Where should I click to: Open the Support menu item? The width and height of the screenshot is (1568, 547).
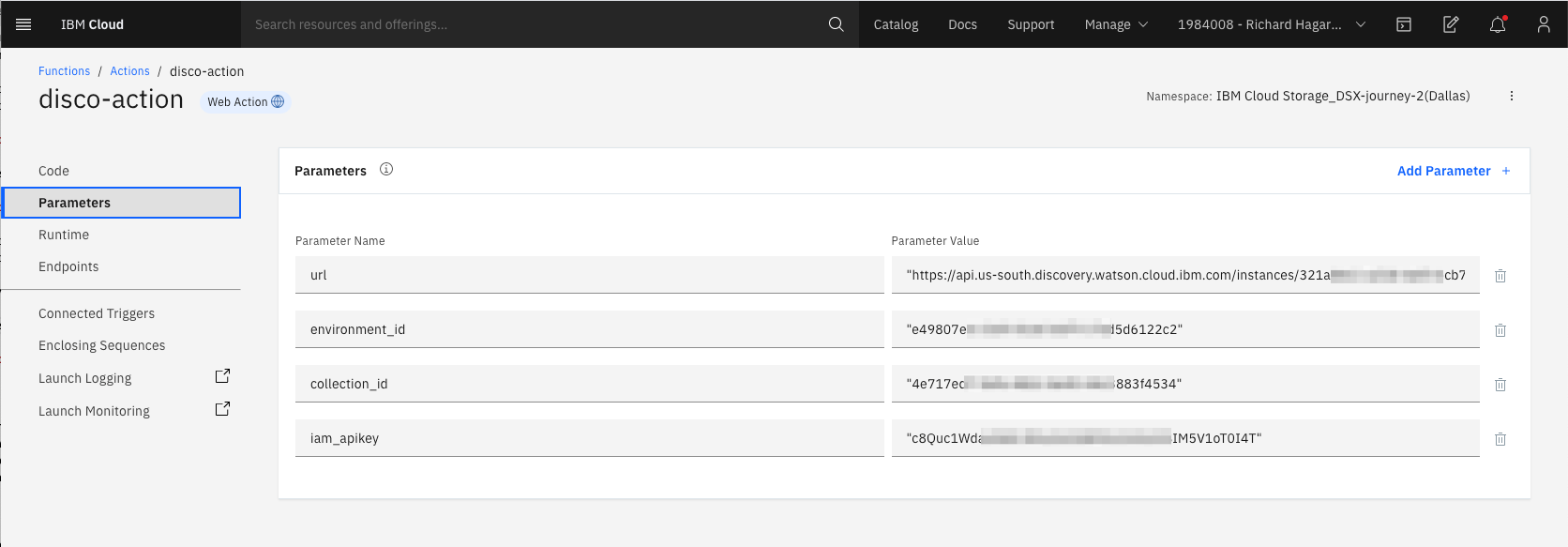1031,24
